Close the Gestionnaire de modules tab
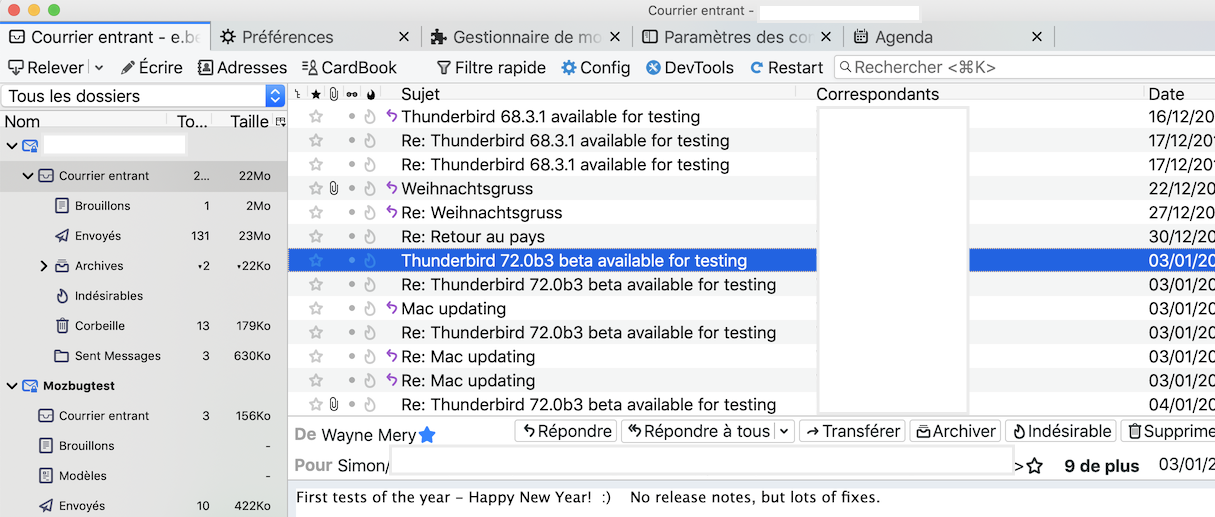This screenshot has width=1215, height=517. pos(615,37)
